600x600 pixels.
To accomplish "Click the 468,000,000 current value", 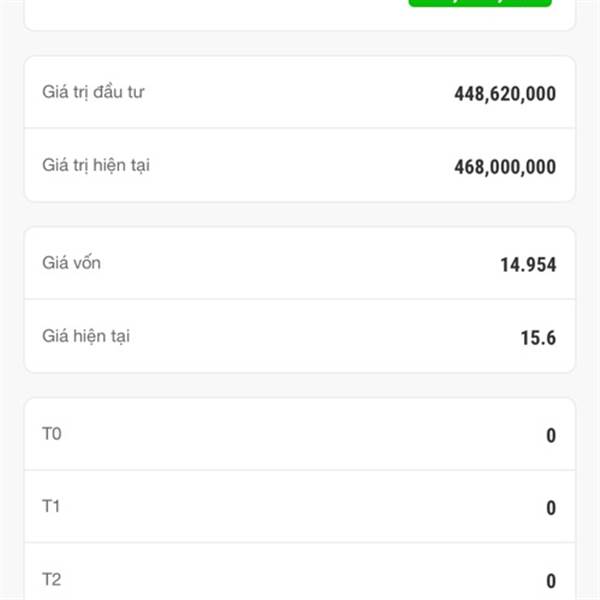I will (x=504, y=167).
